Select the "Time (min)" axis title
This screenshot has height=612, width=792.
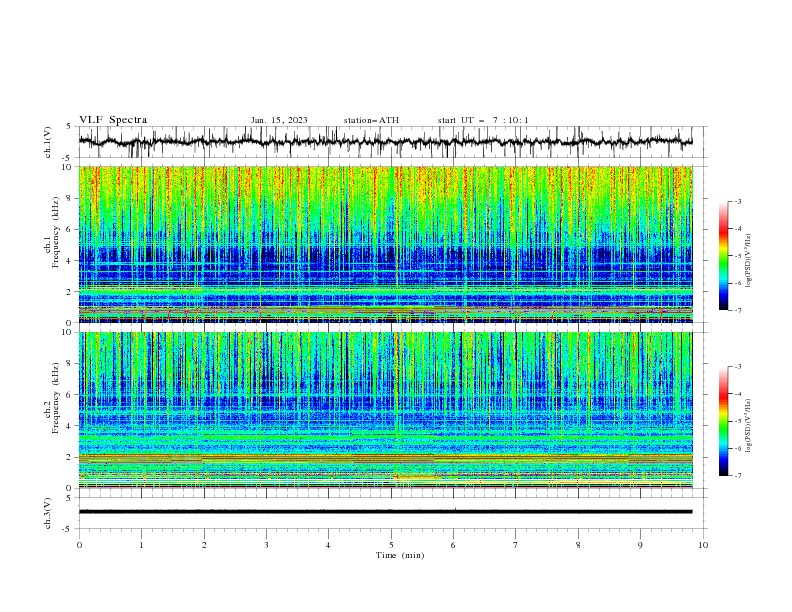tap(400, 555)
